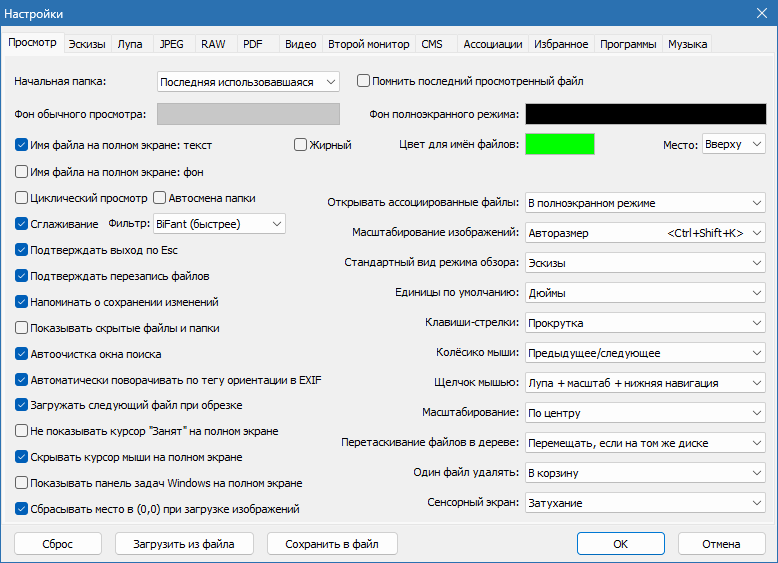Image resolution: width=778 pixels, height=563 pixels.
Task: Uncheck Напоминать о сохранении изменений
Action: pos(21,302)
